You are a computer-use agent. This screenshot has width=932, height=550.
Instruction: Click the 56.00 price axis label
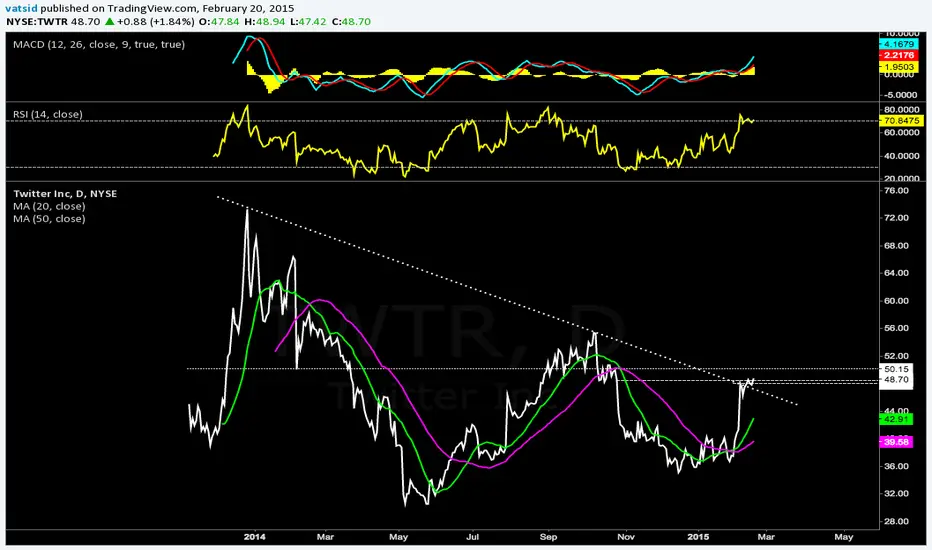pos(896,328)
